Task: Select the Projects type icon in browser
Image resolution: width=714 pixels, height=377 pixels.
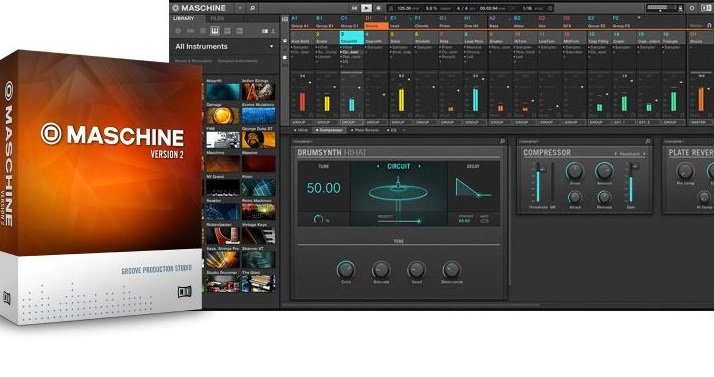Action: (x=178, y=31)
